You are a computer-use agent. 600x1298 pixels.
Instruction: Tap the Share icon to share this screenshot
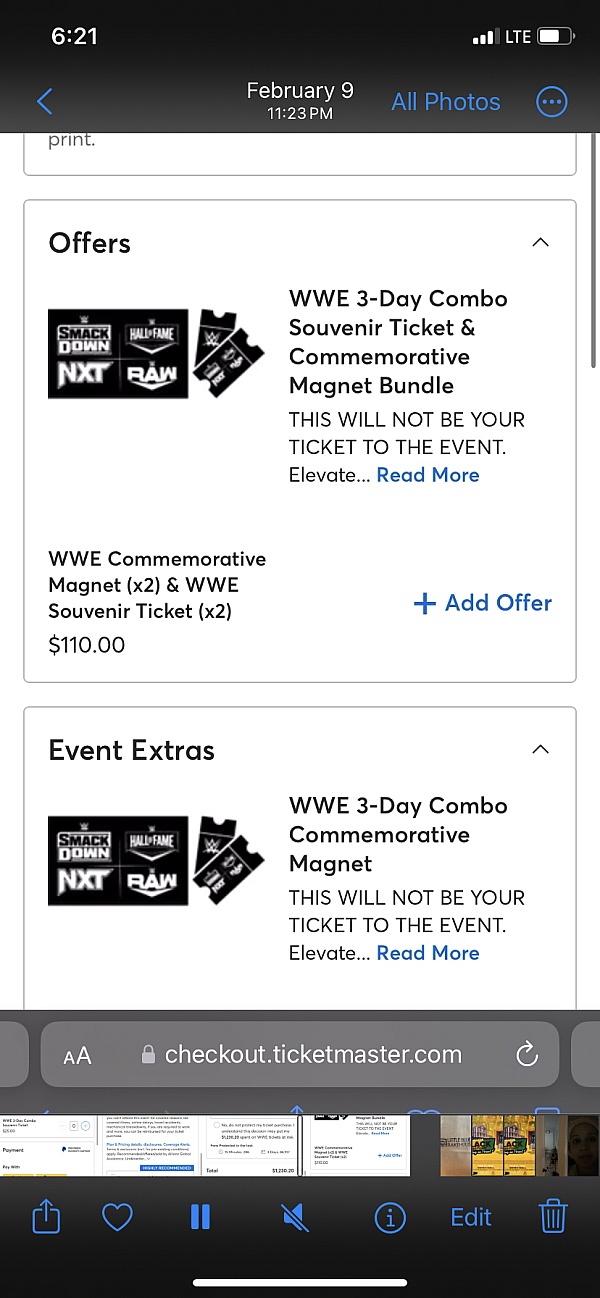(46, 1216)
